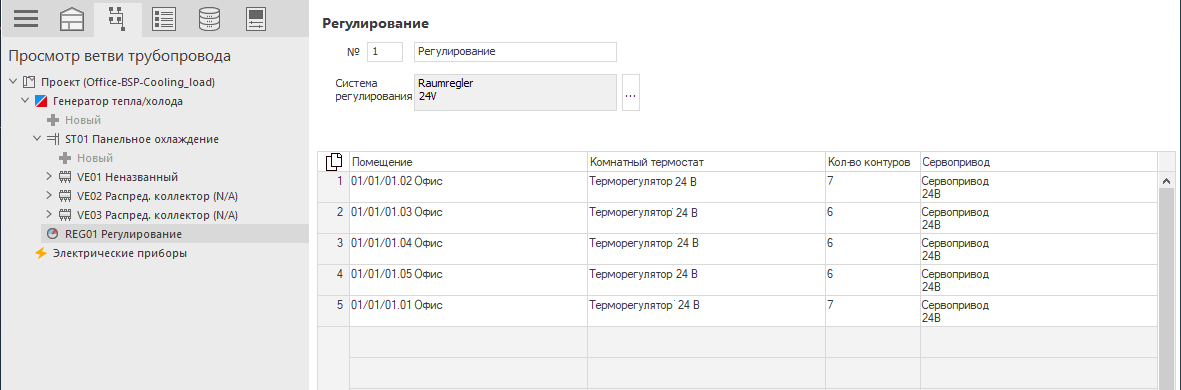Click the Регулирование name field
Image resolution: width=1181 pixels, height=390 pixels.
(x=515, y=52)
